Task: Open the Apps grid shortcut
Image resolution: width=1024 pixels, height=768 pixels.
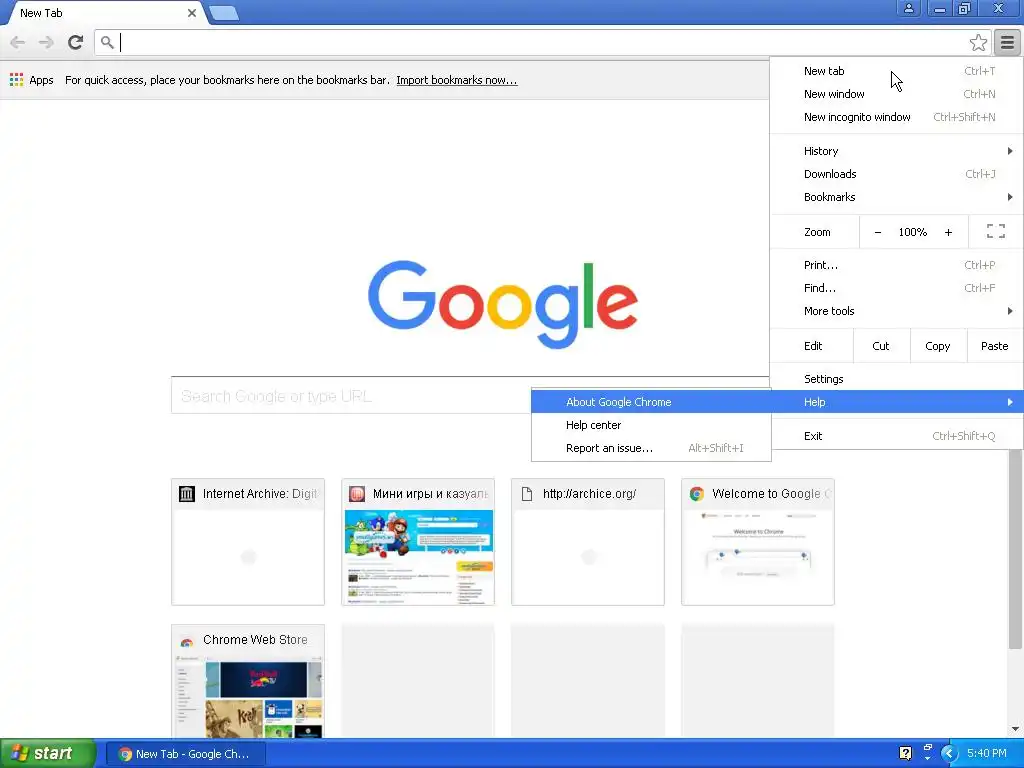Action: pyautogui.click(x=31, y=80)
